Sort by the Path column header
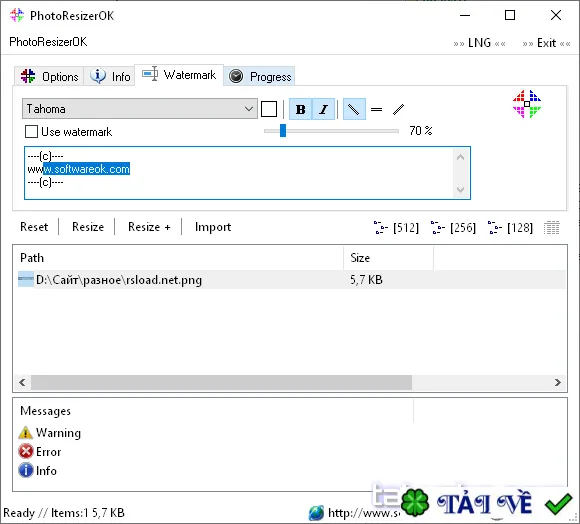Viewport: 580px width, 524px height. [x=178, y=258]
